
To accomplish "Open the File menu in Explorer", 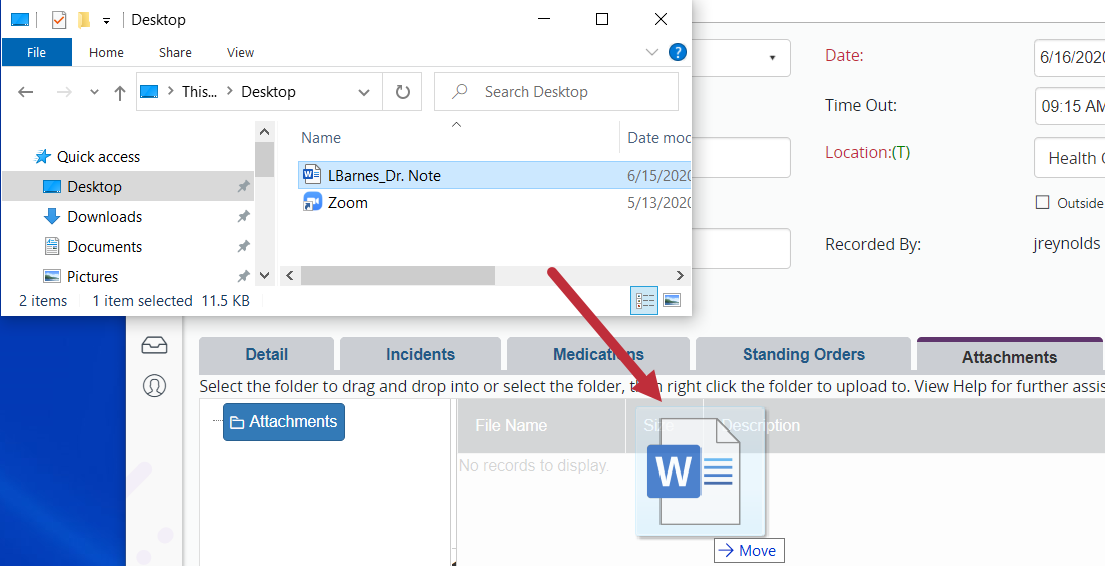I will point(36,52).
